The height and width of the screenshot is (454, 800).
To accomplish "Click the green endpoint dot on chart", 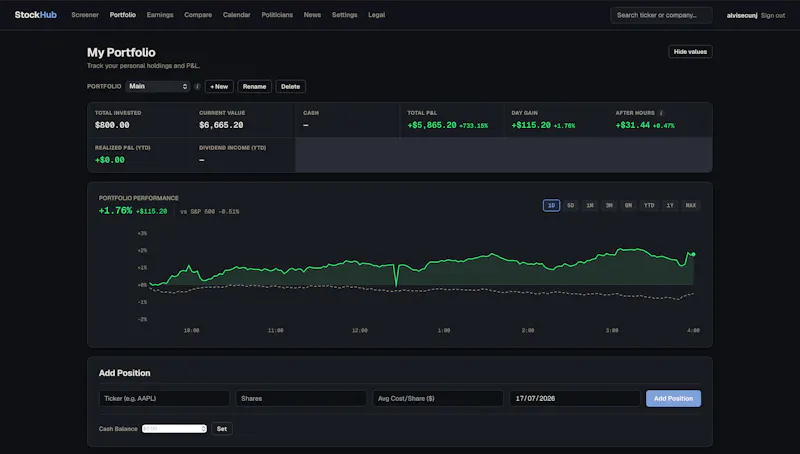I will (693, 254).
